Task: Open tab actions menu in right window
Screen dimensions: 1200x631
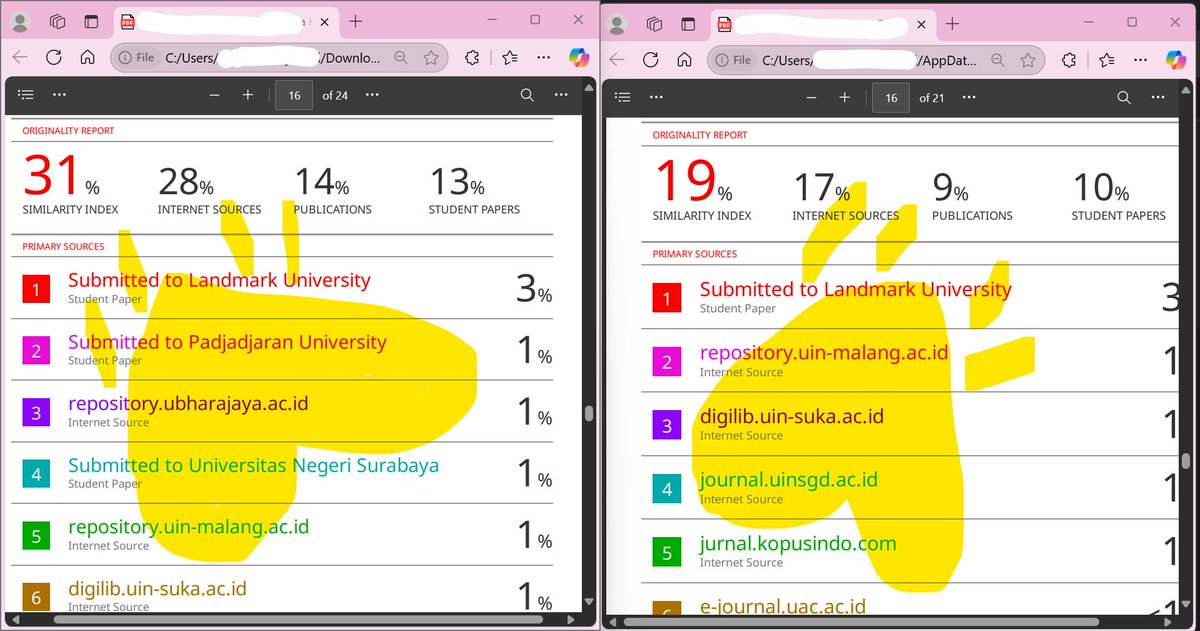Action: point(689,22)
